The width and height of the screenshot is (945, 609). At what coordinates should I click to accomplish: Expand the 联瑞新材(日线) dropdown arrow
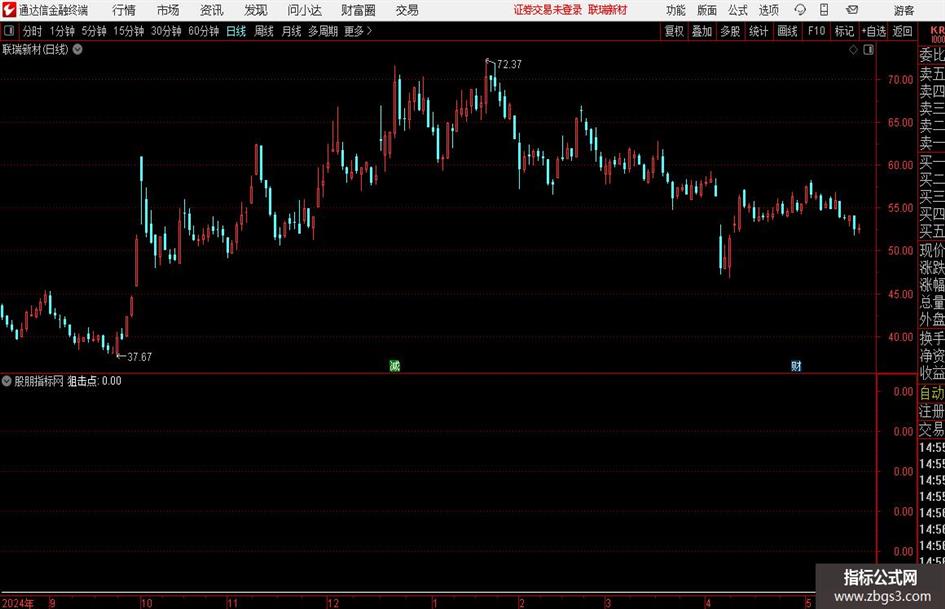coord(78,49)
